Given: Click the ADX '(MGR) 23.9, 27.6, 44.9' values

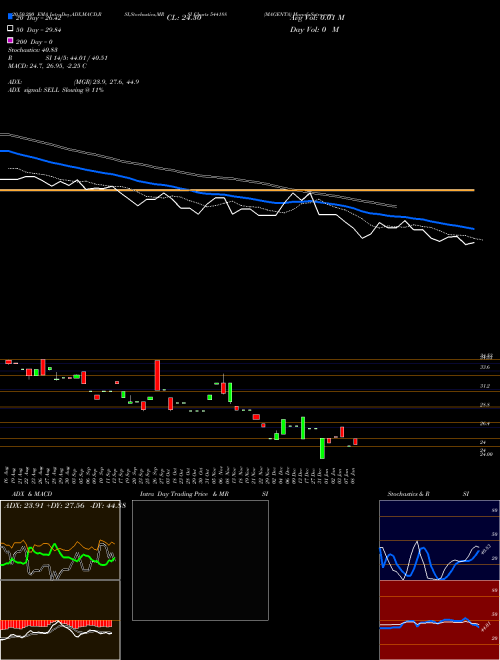Looking at the screenshot, I should click(x=106, y=82).
